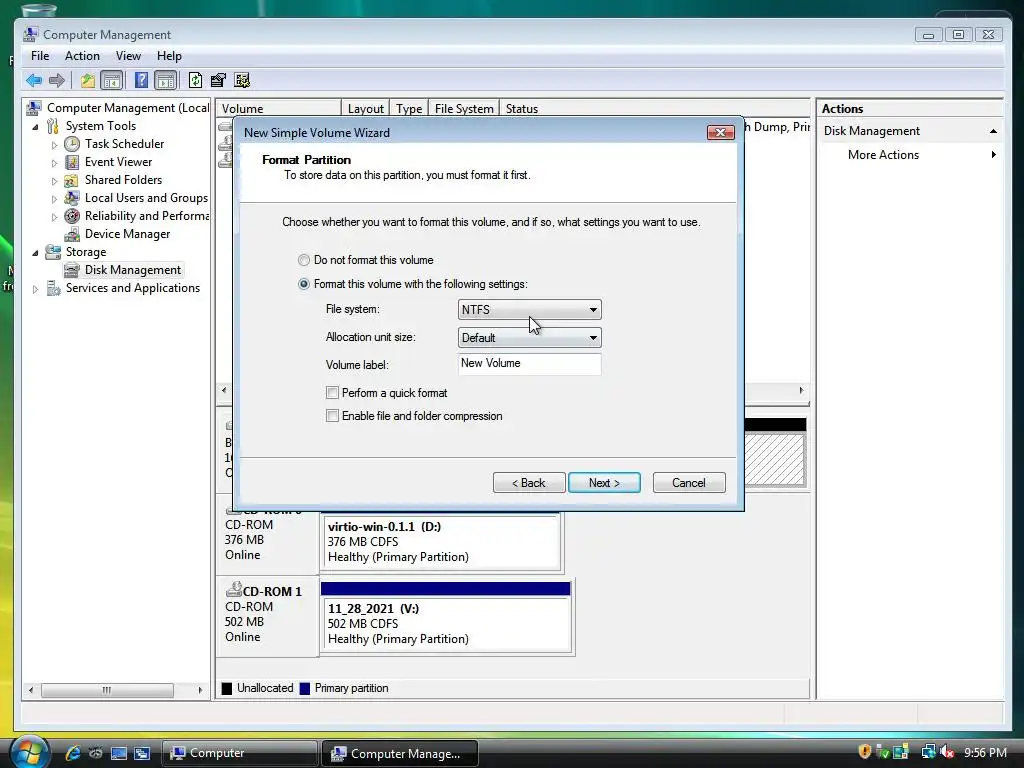The width and height of the screenshot is (1024, 768).
Task: Click the Up one level folder icon
Action: [x=88, y=80]
